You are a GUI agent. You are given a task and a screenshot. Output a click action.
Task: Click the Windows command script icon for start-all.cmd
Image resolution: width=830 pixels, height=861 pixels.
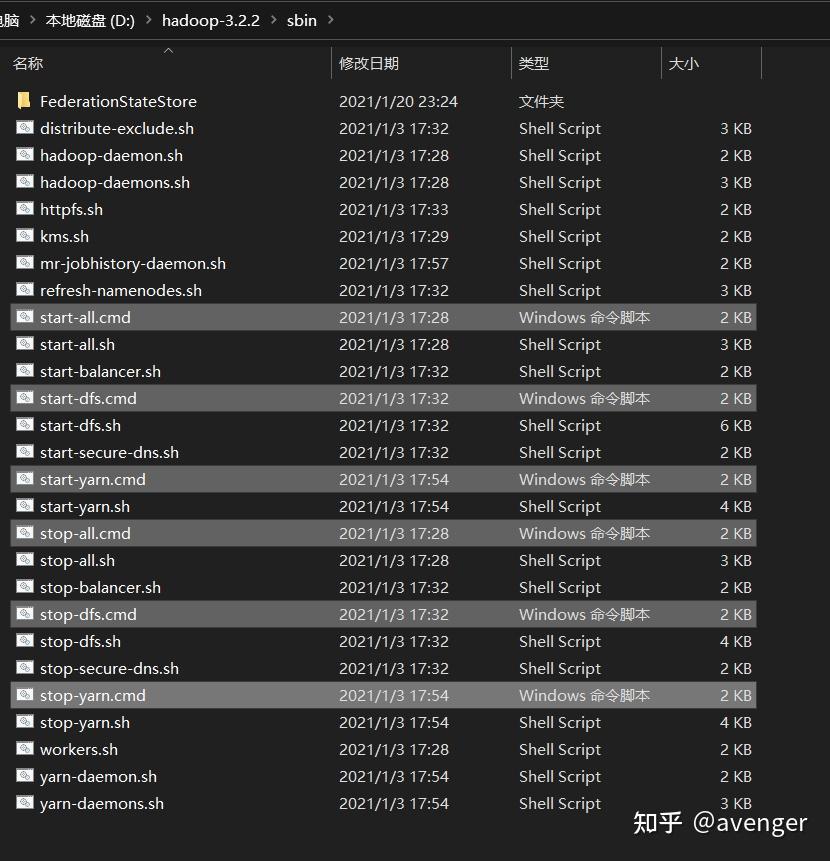pyautogui.click(x=24, y=317)
